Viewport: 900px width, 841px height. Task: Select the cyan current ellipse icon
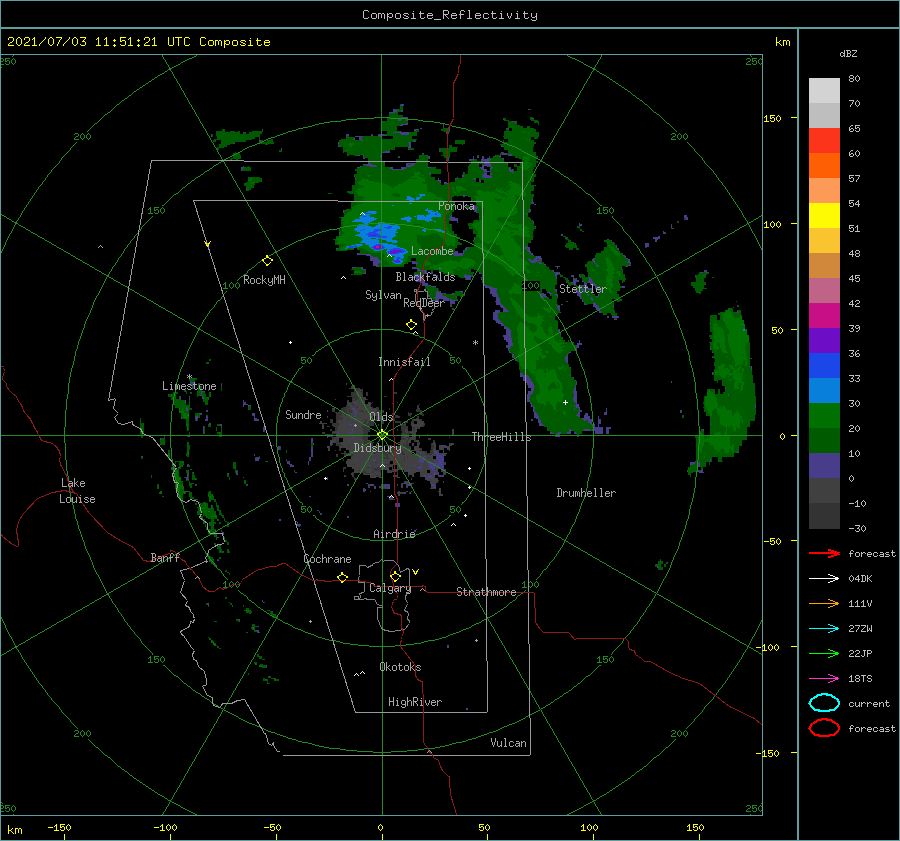[824, 703]
